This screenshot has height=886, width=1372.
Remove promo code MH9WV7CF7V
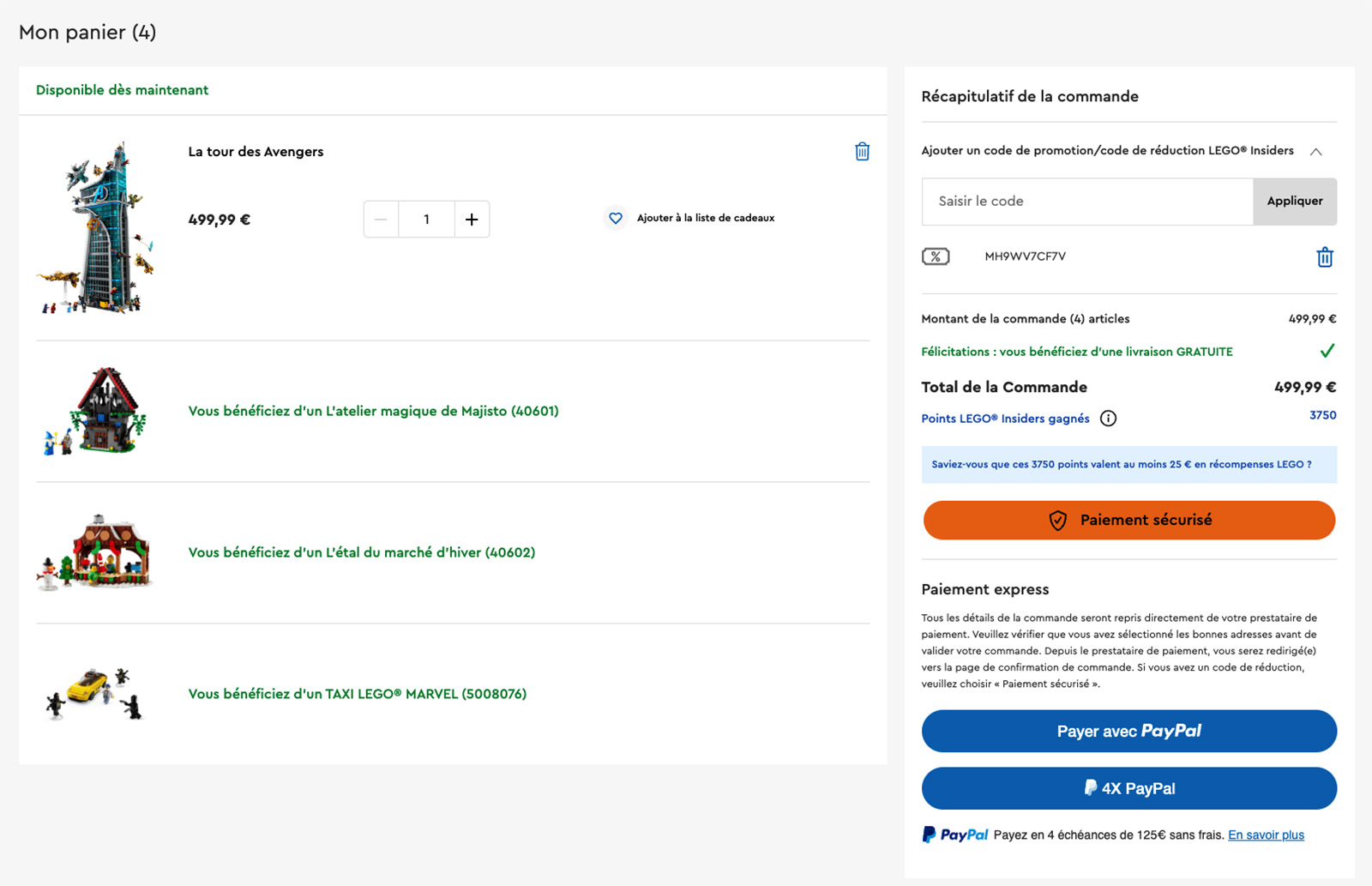click(x=1324, y=257)
